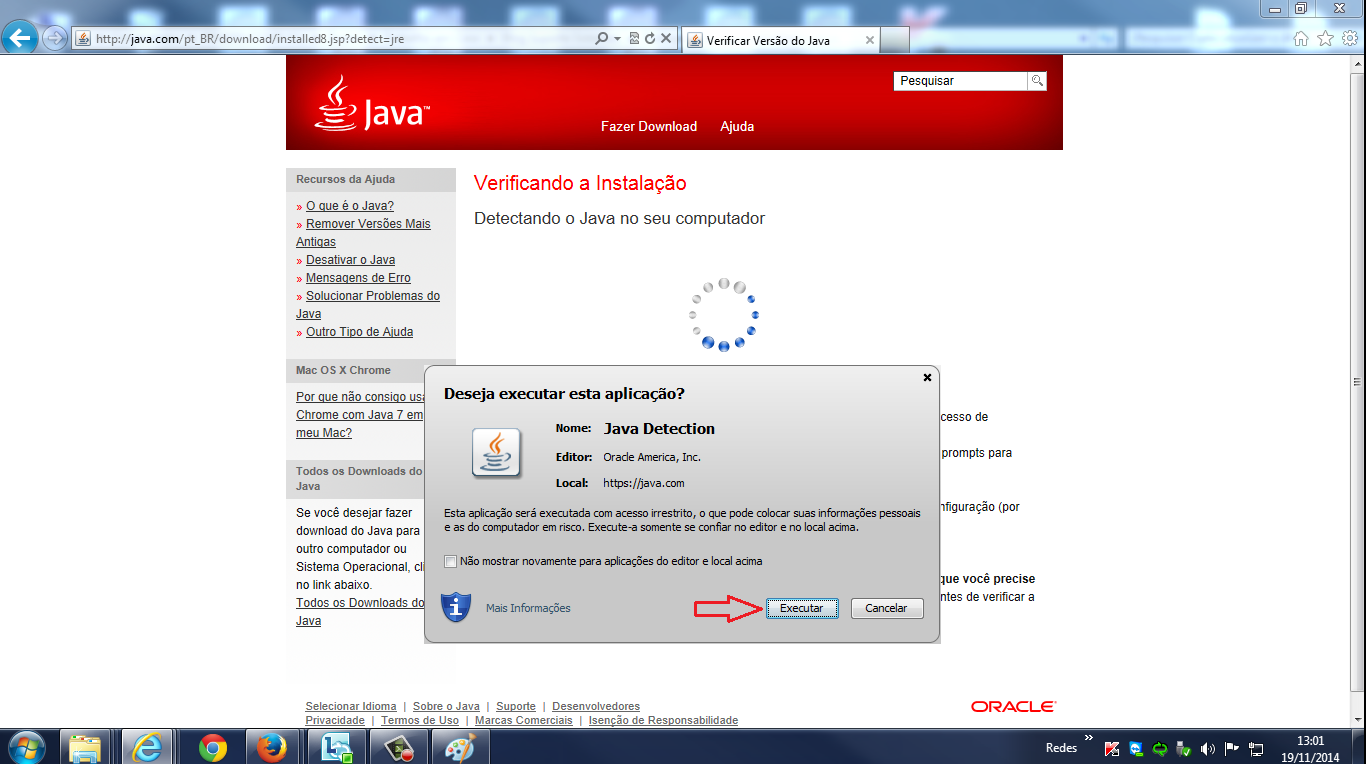The image size is (1366, 764).
Task: Open the Fazer Download menu item
Action: [x=648, y=126]
